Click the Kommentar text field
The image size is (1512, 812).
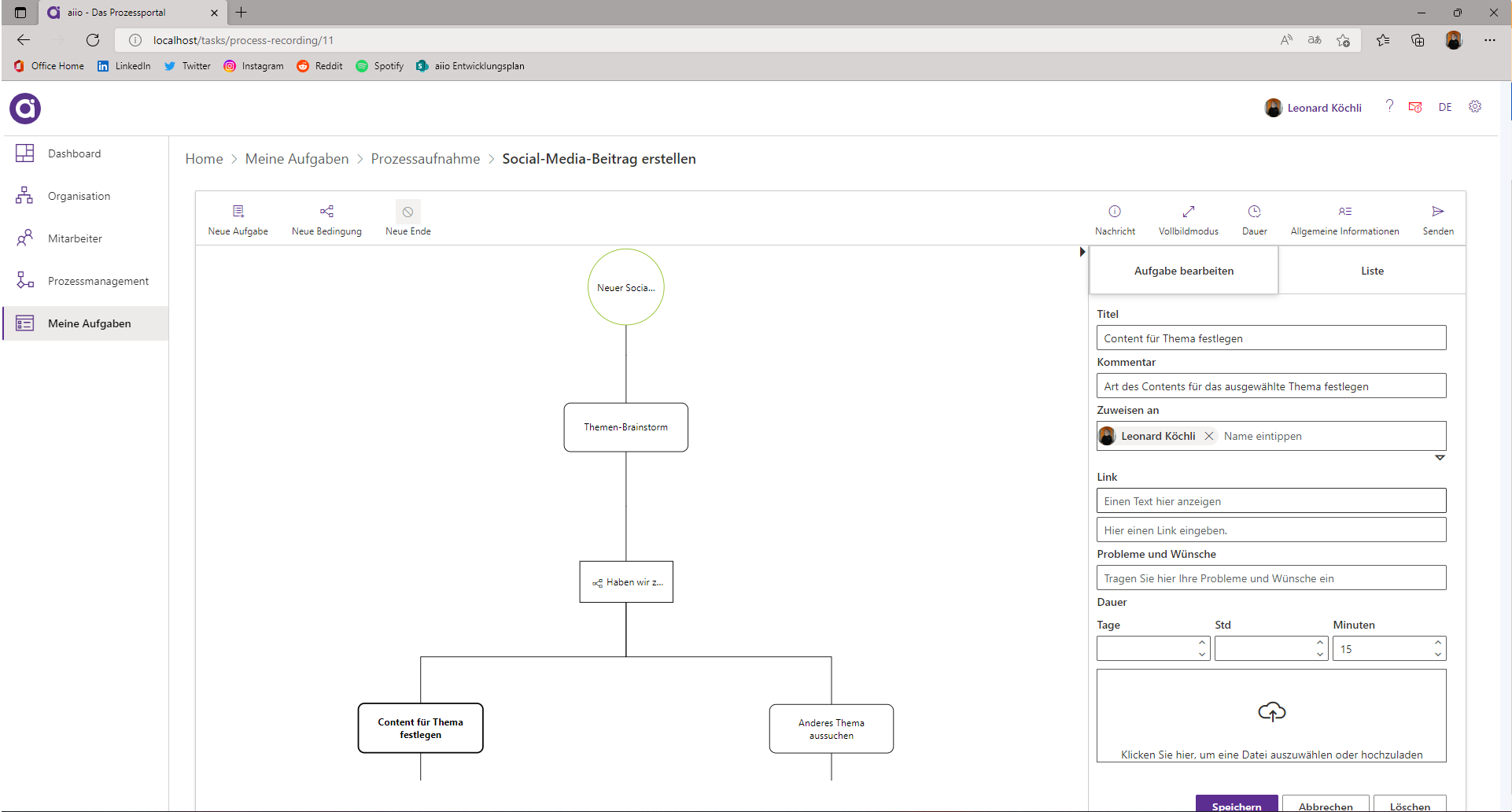[1270, 386]
